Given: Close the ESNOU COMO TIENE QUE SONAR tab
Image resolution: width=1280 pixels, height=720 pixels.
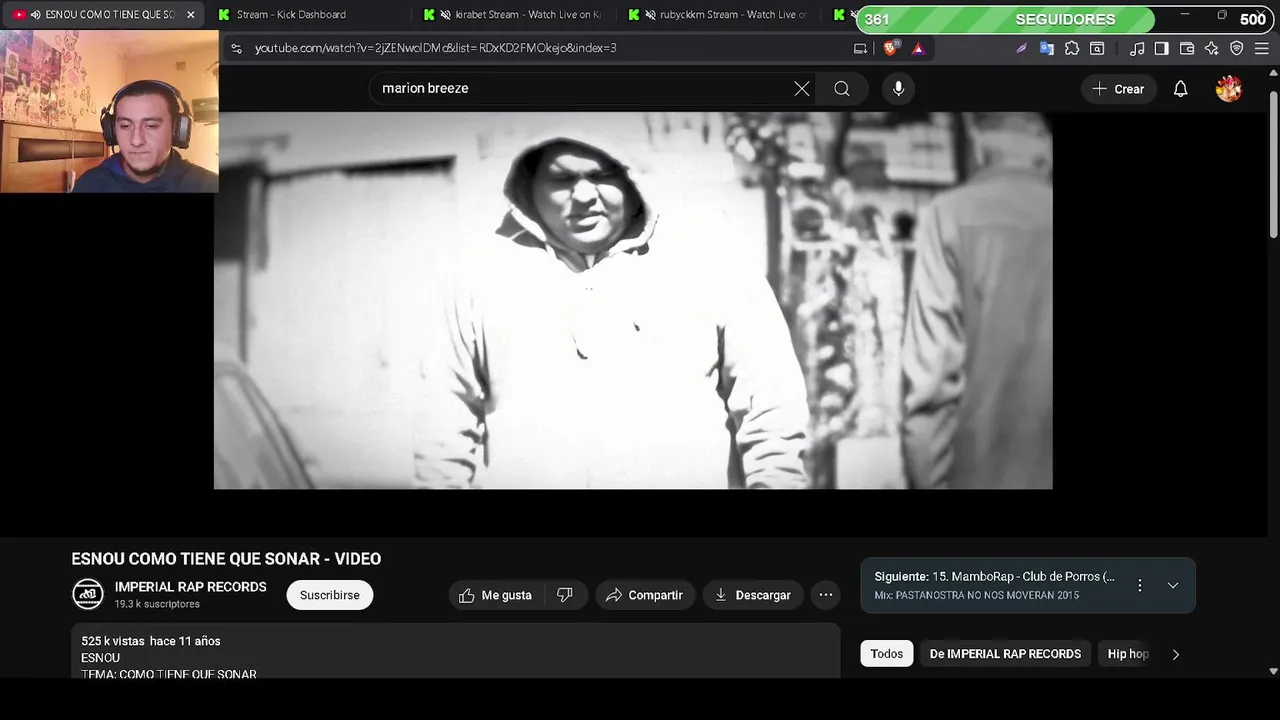Looking at the screenshot, I should [190, 15].
